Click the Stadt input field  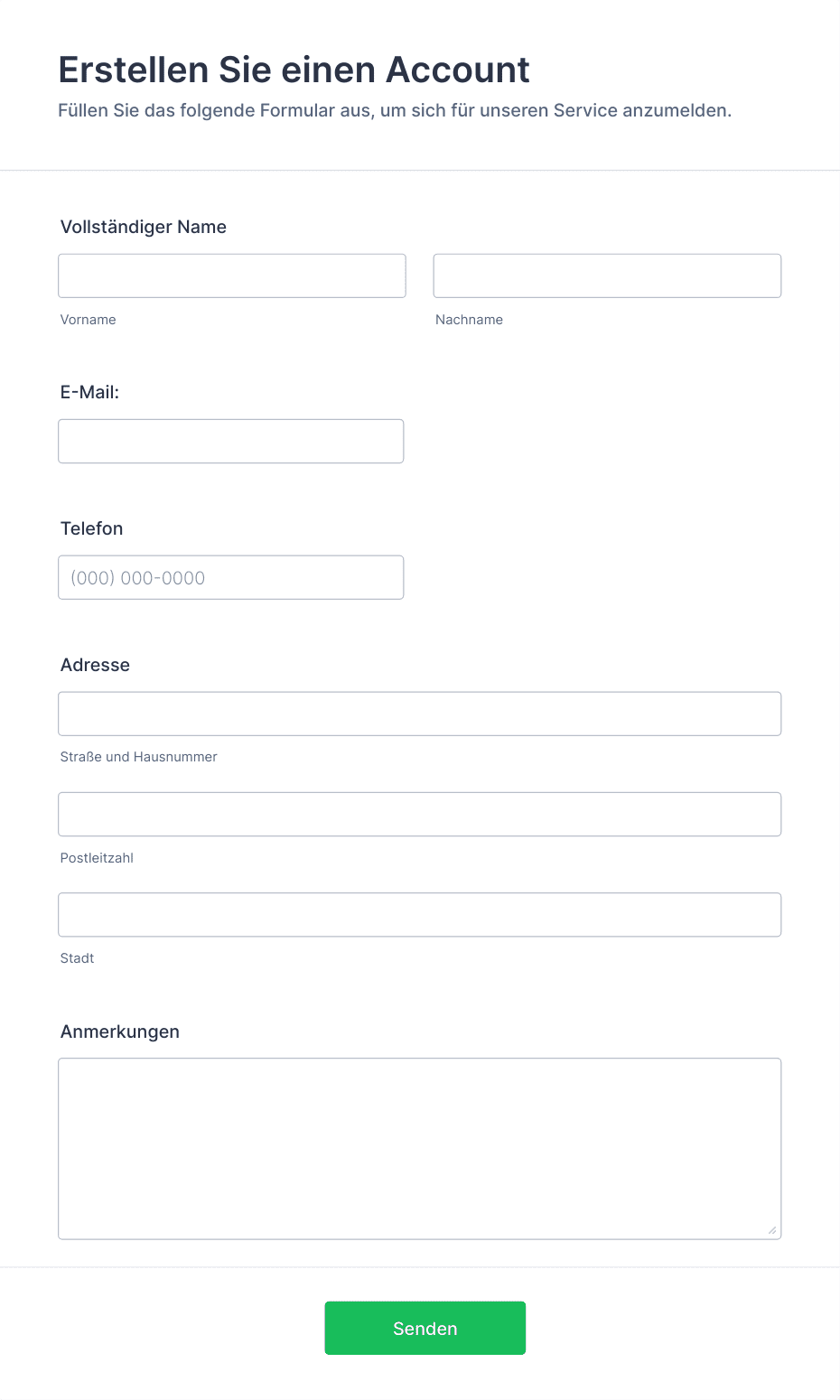[420, 914]
